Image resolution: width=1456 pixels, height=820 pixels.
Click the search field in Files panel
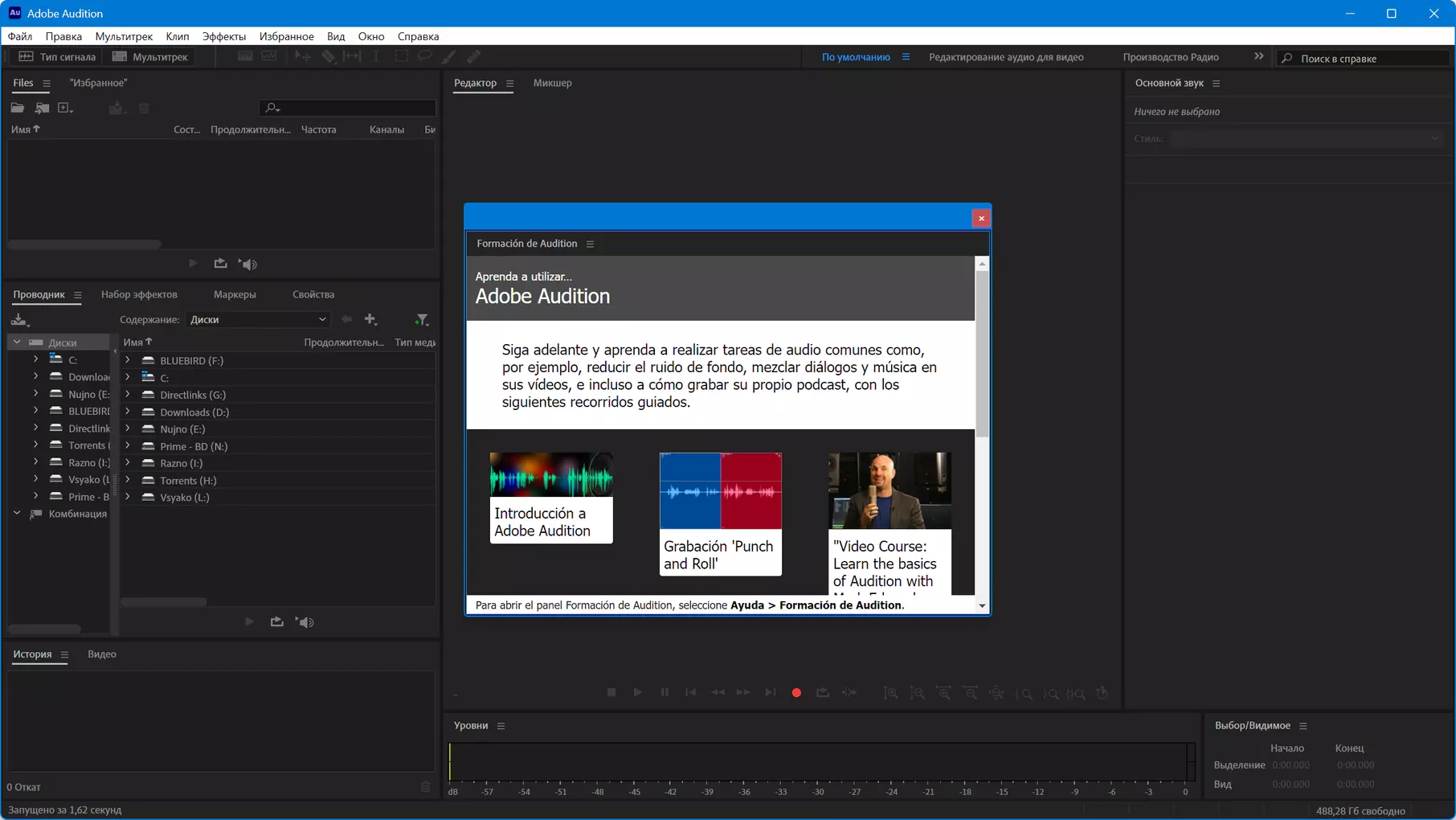(x=347, y=107)
